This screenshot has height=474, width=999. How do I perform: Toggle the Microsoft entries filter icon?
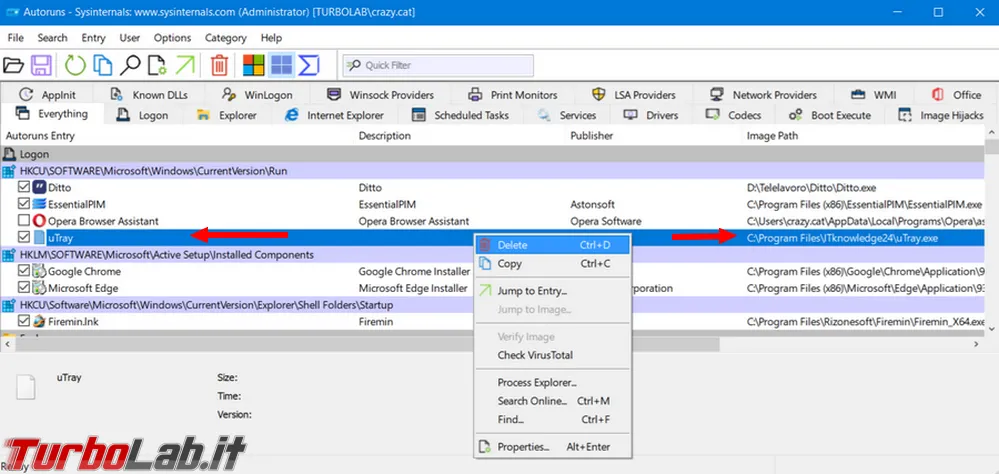tap(253, 65)
